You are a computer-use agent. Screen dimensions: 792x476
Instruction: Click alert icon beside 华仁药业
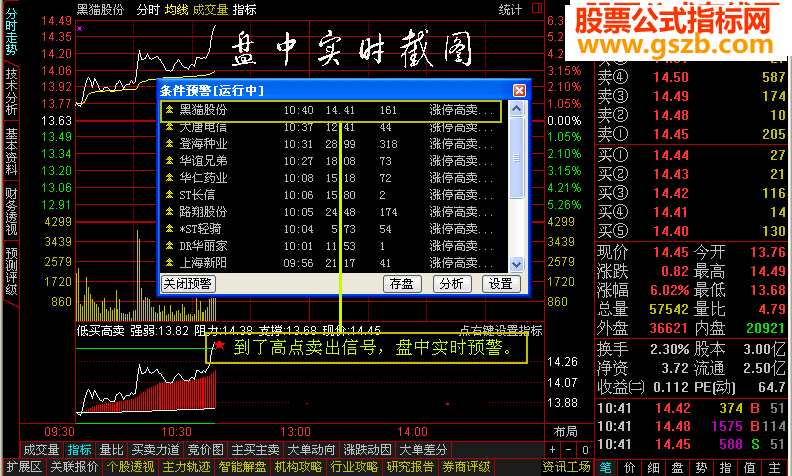[x=169, y=177]
